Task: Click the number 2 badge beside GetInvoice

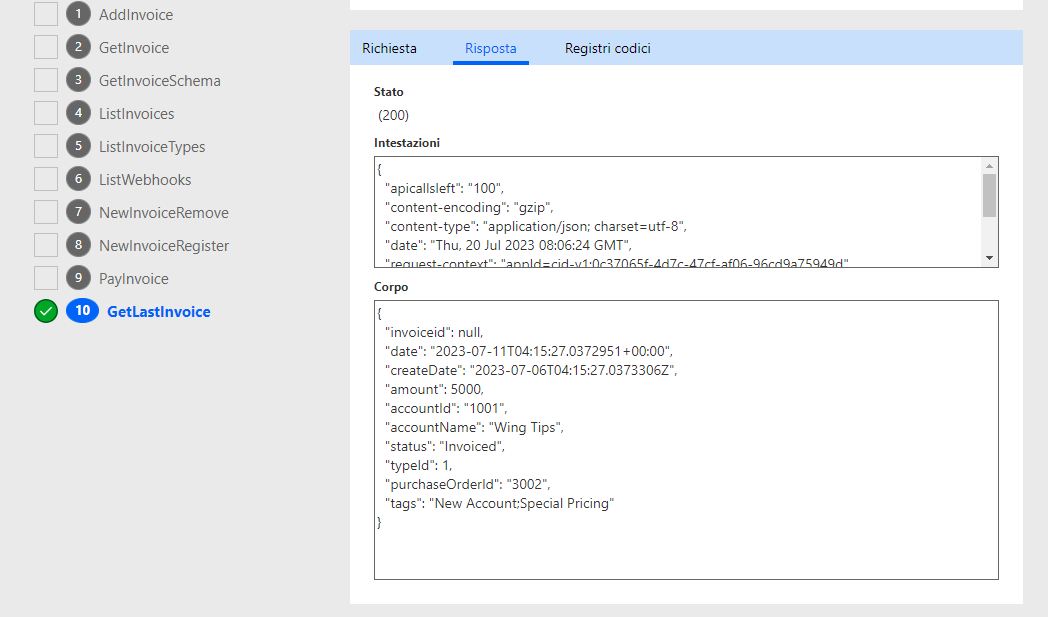Action: (78, 48)
